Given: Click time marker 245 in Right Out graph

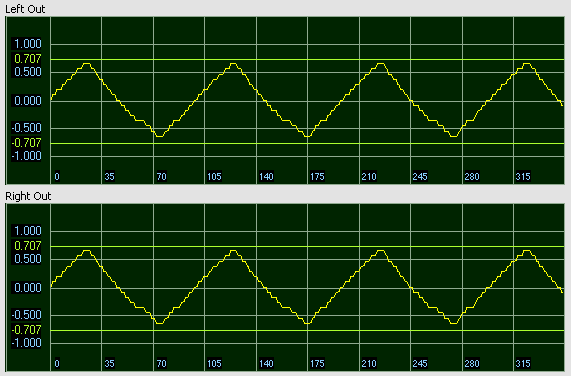Looking at the screenshot, I should click(x=420, y=363).
